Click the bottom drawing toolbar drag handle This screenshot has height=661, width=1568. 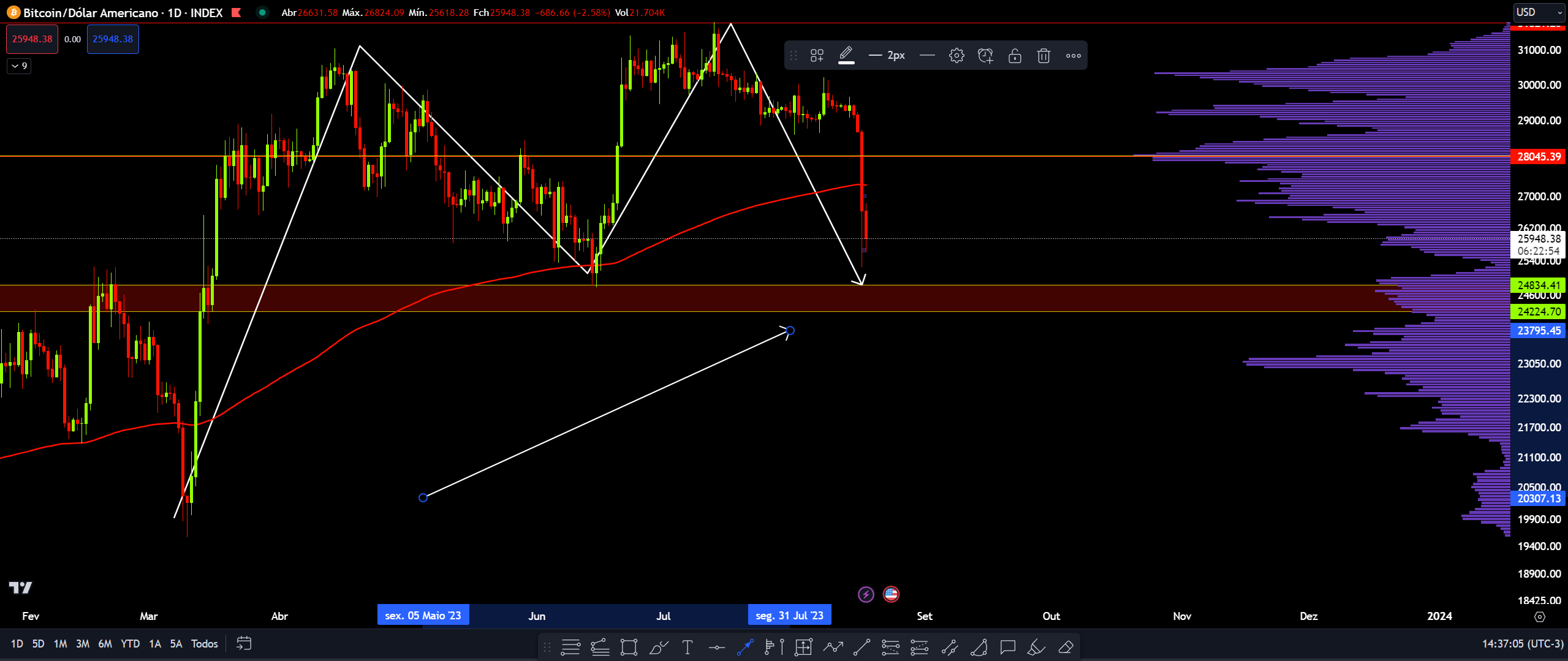pos(547,647)
